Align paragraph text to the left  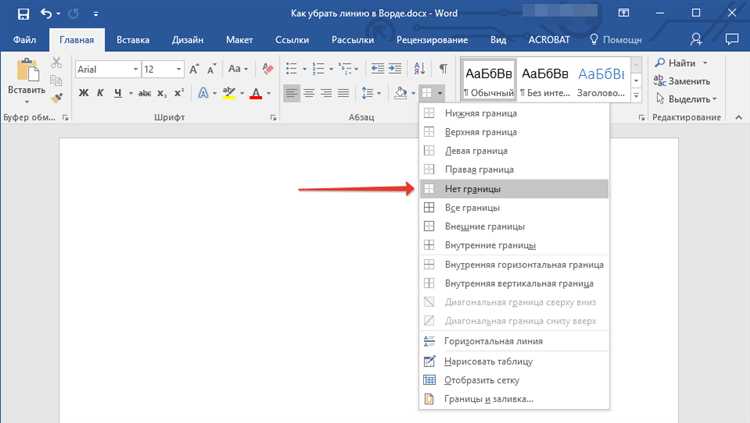292,93
